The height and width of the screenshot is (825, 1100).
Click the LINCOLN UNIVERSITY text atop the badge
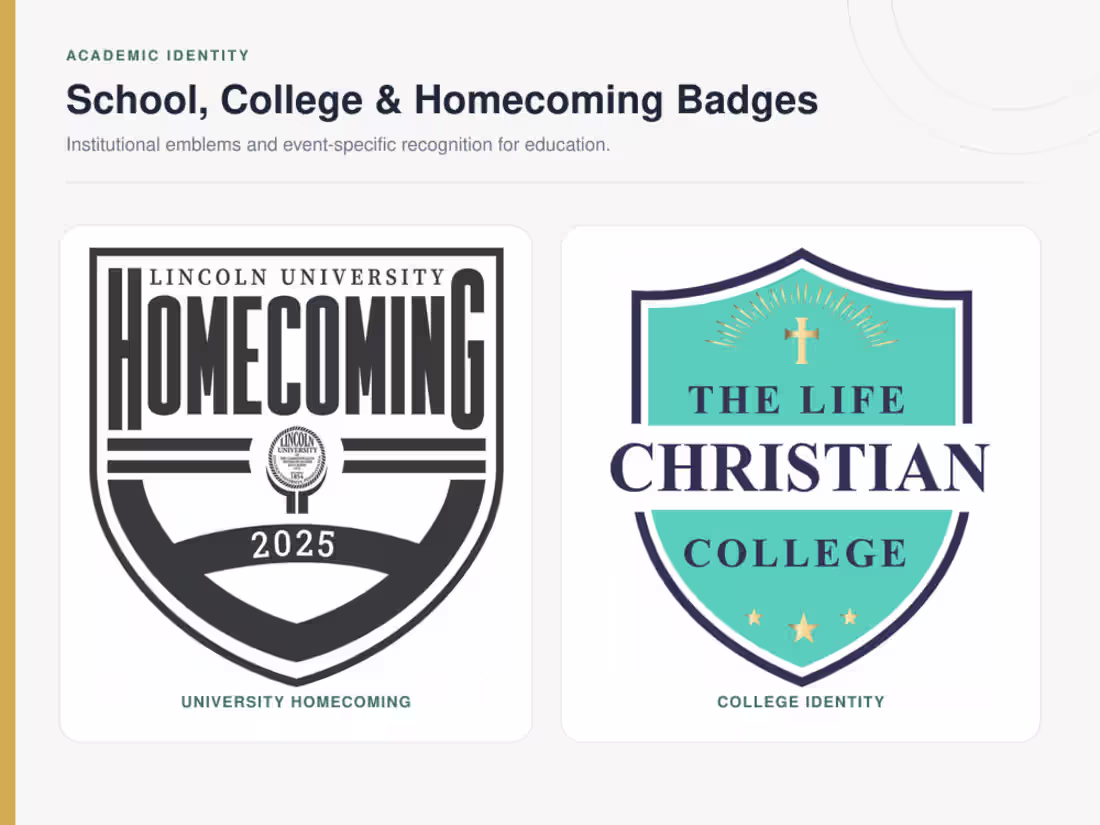click(297, 277)
